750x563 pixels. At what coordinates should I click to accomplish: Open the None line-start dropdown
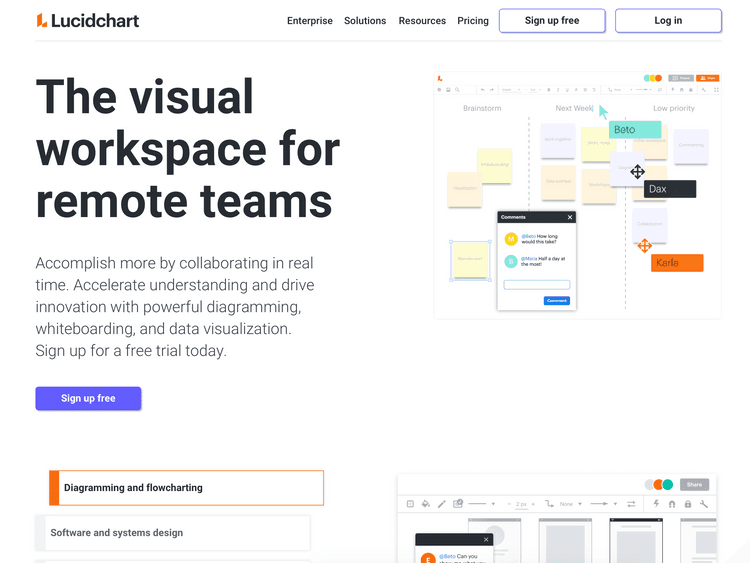tap(568, 504)
